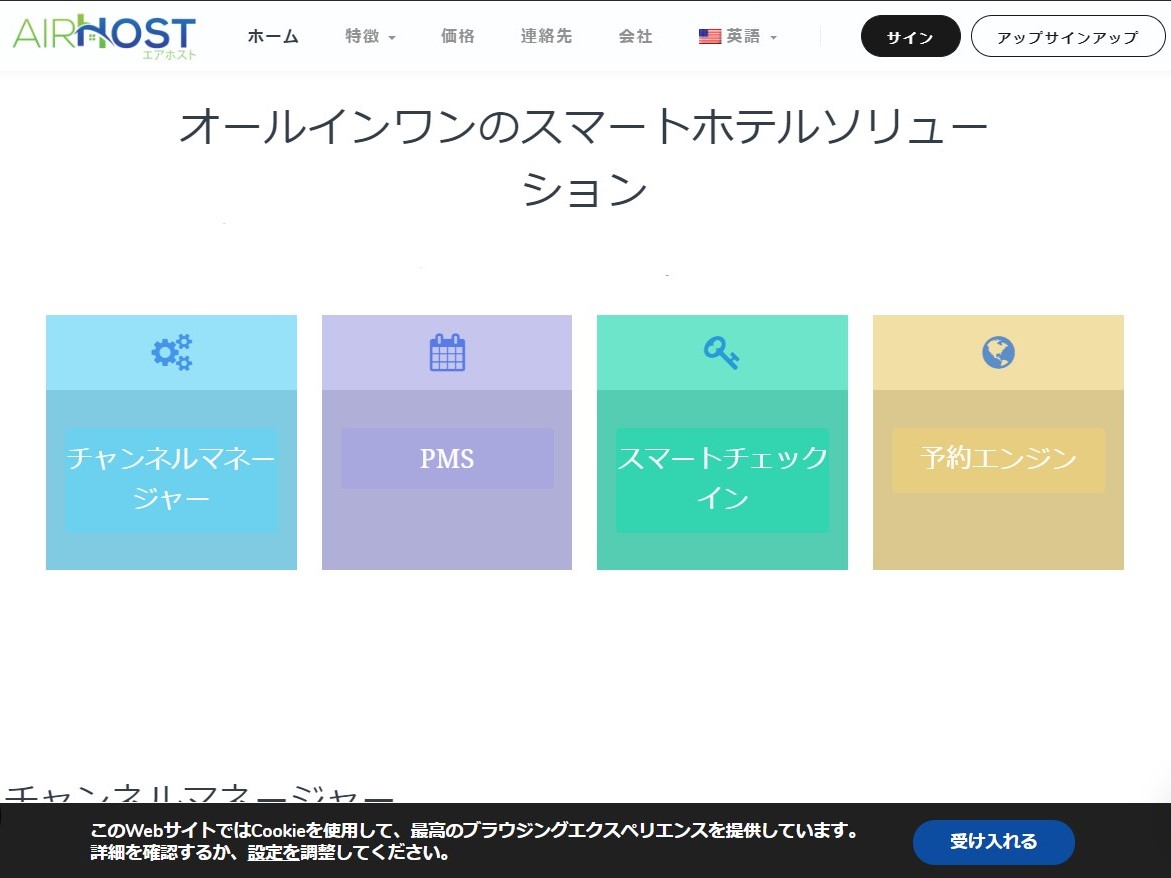Click the 予約エンジン card label
The image size is (1171, 878).
pyautogui.click(x=997, y=459)
